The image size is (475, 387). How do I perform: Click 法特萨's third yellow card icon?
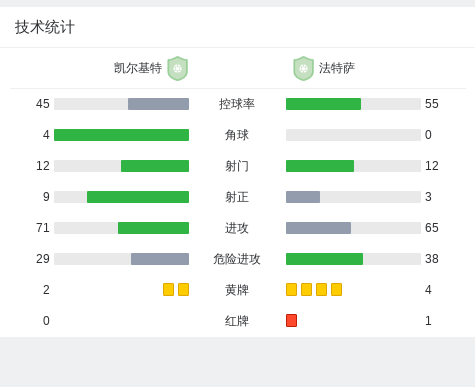click(x=321, y=290)
